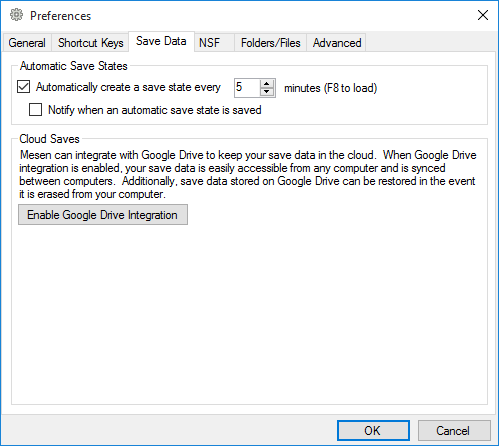Click the Preferences window title text
The height and width of the screenshot is (446, 499).
[60, 16]
